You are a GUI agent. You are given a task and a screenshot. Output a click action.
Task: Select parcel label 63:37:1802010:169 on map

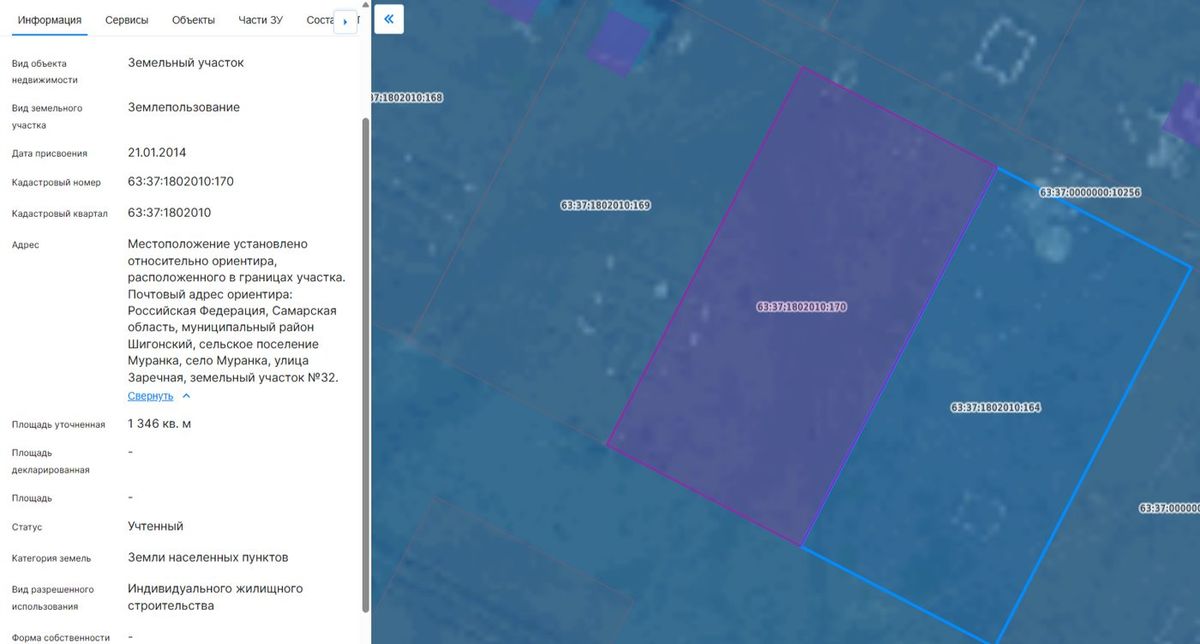click(x=606, y=205)
